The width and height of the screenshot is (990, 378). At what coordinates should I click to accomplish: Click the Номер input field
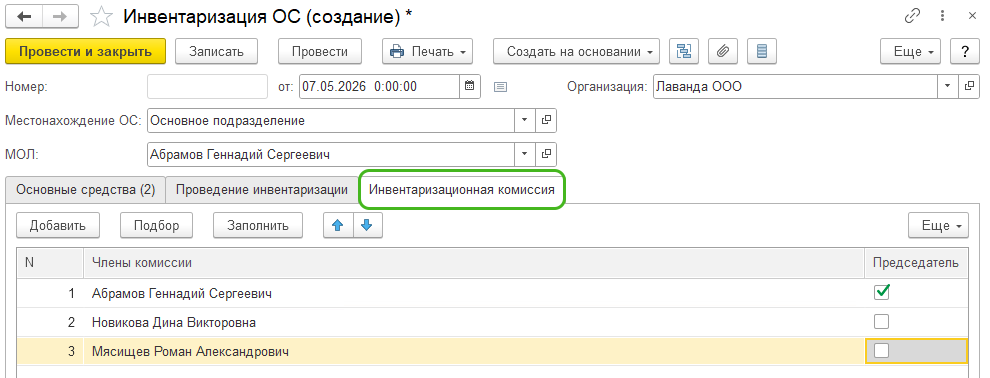point(208,86)
